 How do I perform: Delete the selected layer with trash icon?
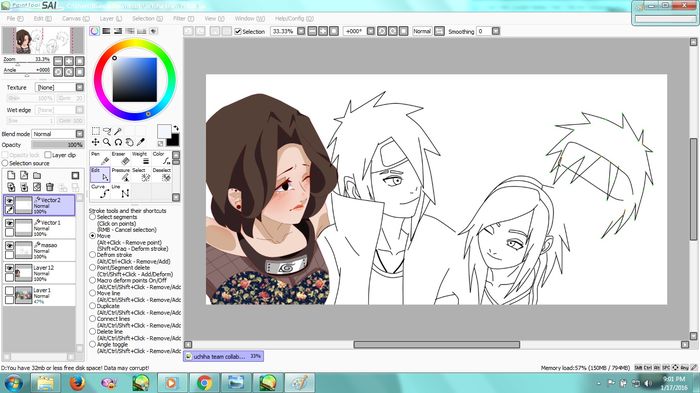[x=50, y=187]
